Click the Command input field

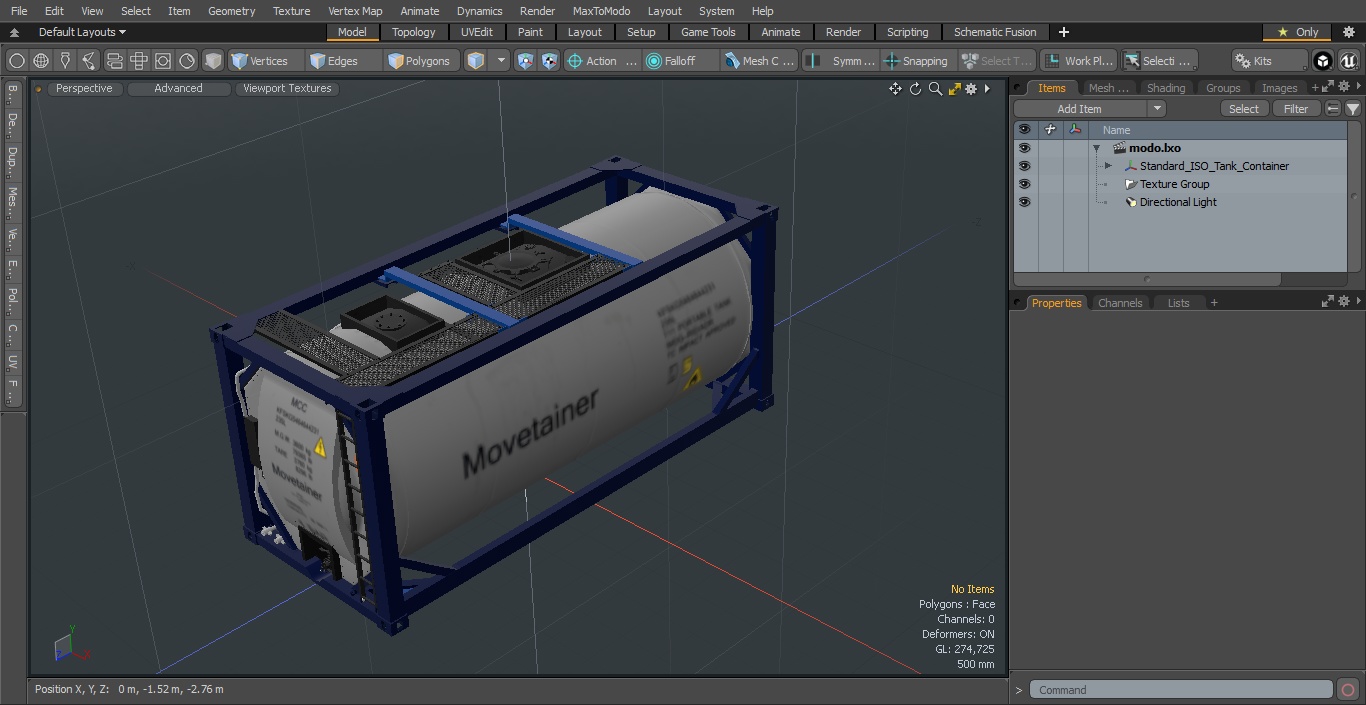pos(1181,690)
